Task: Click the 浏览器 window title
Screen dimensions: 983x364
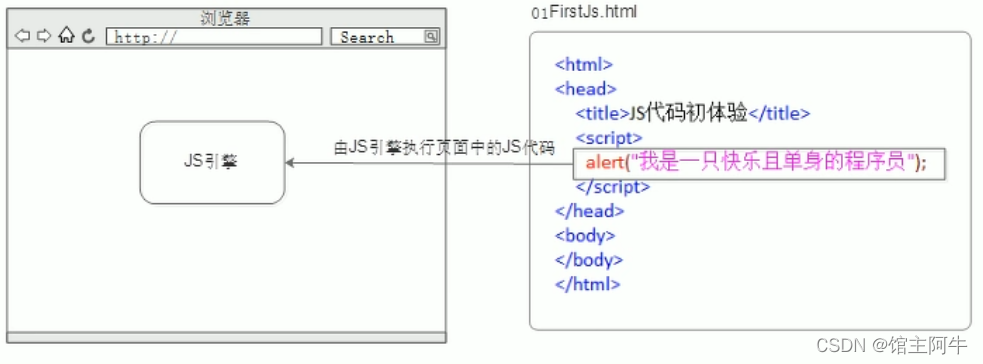Action: click(225, 18)
